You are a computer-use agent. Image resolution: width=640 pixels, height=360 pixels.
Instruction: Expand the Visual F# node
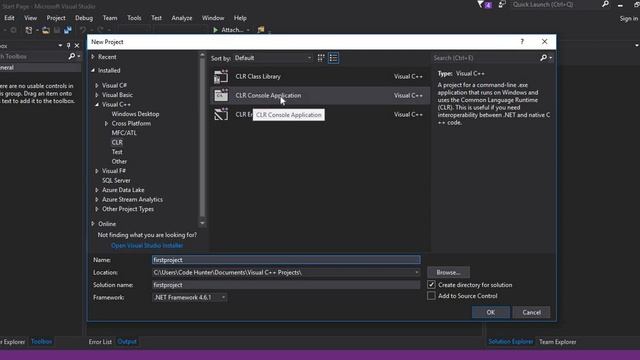coord(97,171)
